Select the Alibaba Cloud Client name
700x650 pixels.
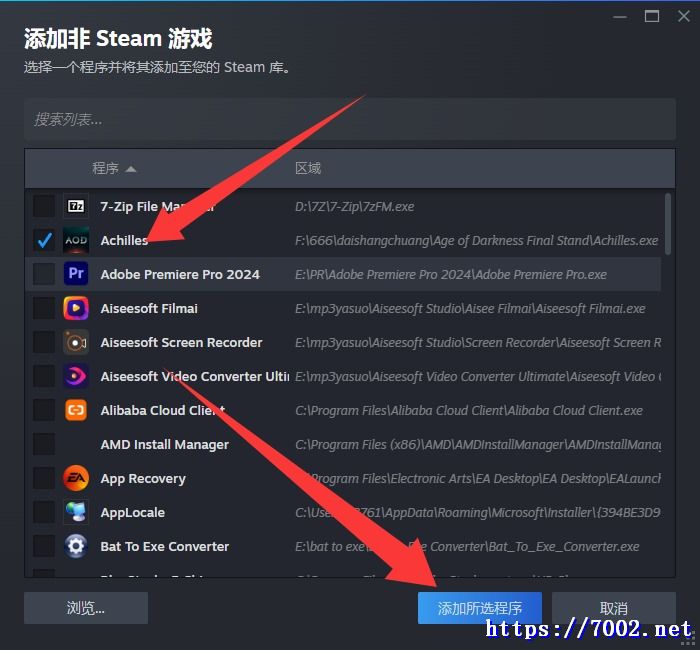(x=162, y=410)
